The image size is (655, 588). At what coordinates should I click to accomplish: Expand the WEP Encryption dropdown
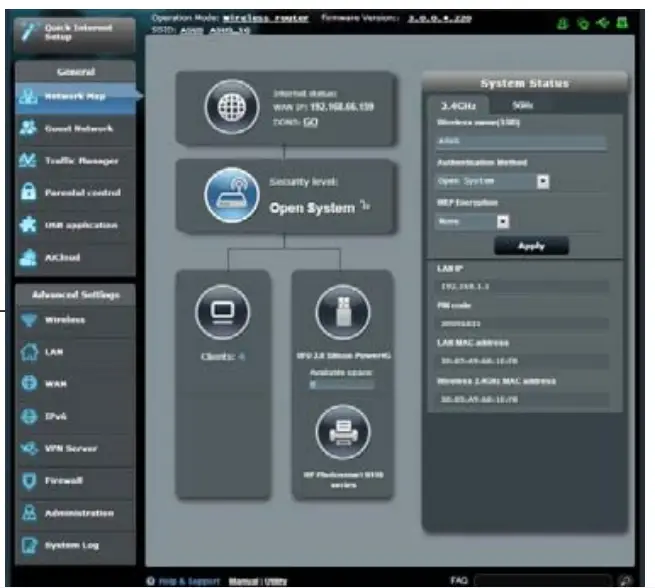[503, 221]
